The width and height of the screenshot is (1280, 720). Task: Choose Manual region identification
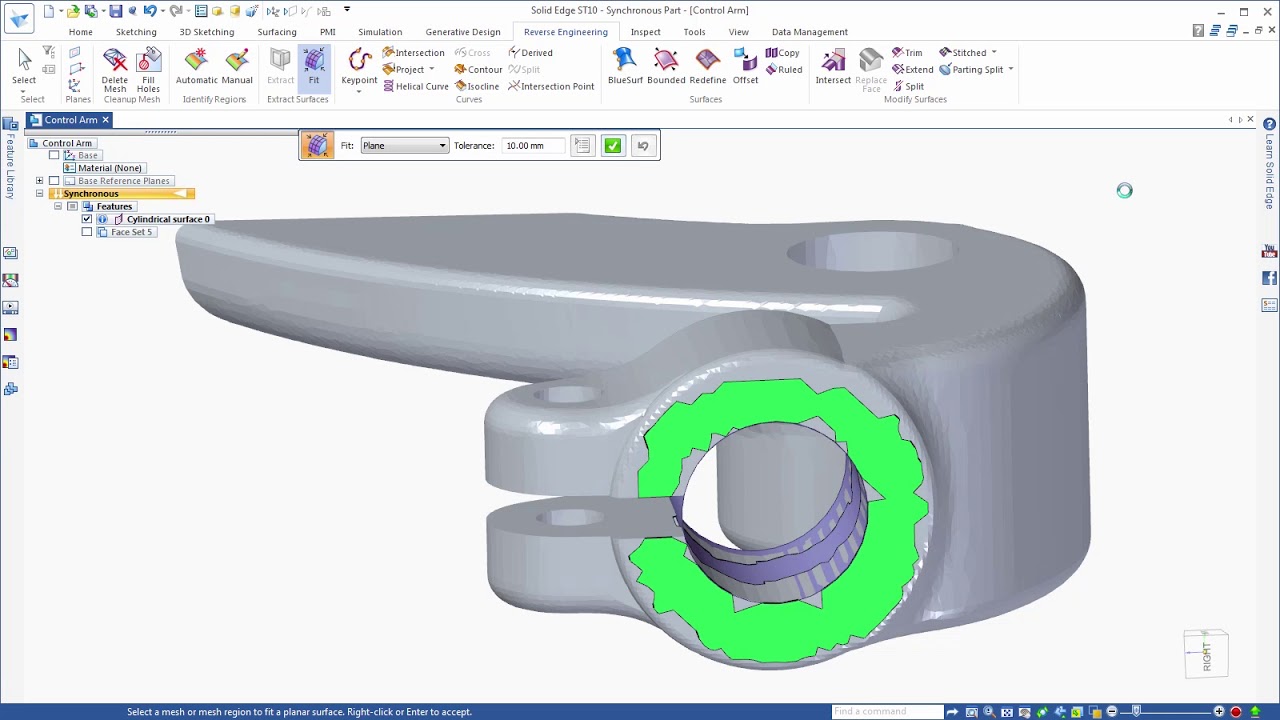coord(237,67)
